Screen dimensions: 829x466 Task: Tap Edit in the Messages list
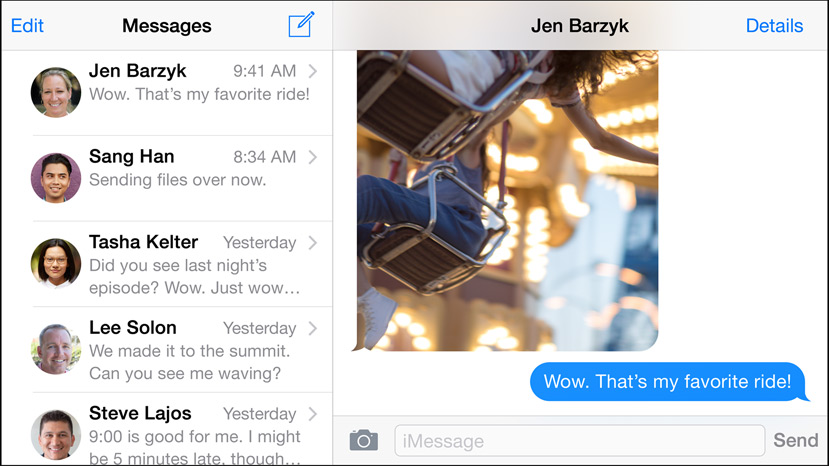pyautogui.click(x=27, y=26)
